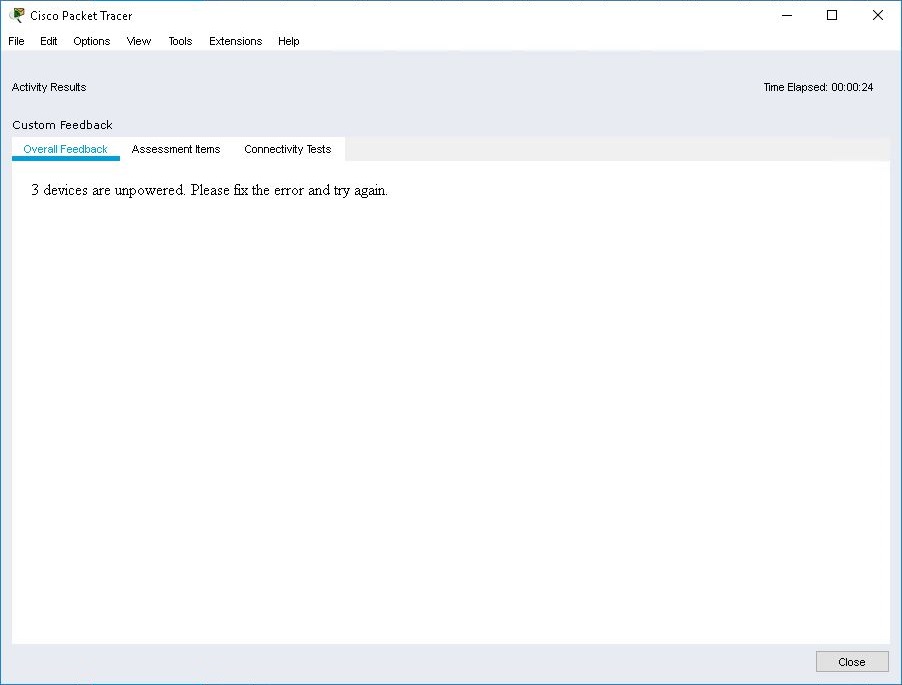Show the Extensions menu
The width and height of the screenshot is (902, 685).
[x=235, y=41]
